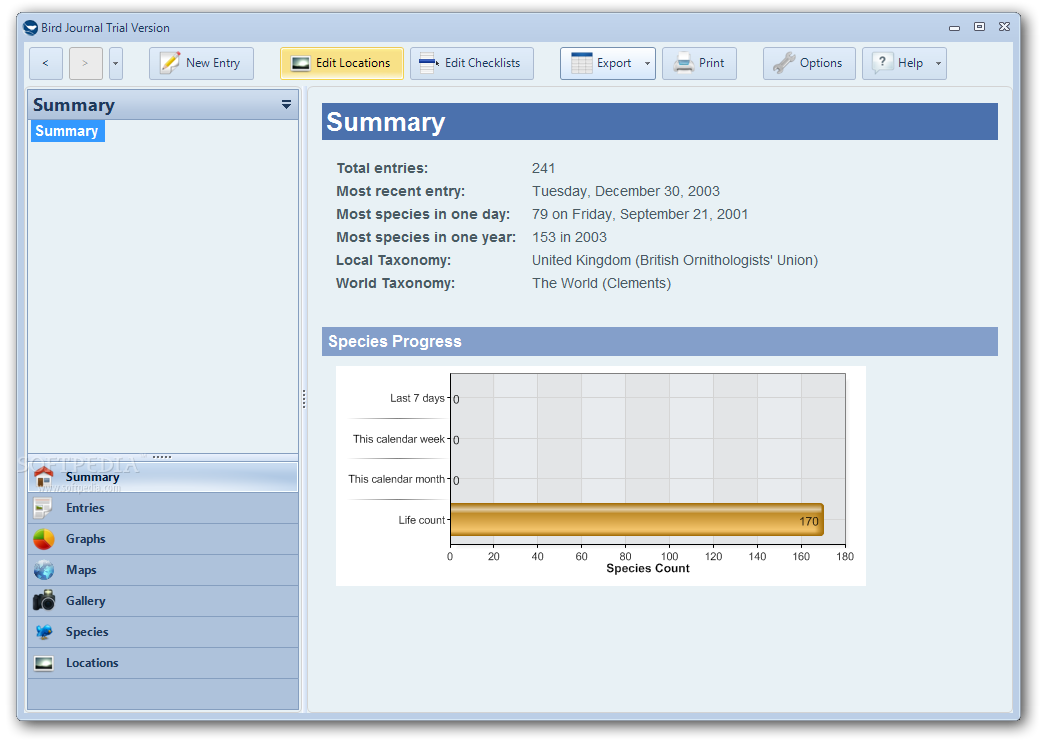1041x741 pixels.
Task: Expand the Help dropdown arrow
Action: coord(938,64)
